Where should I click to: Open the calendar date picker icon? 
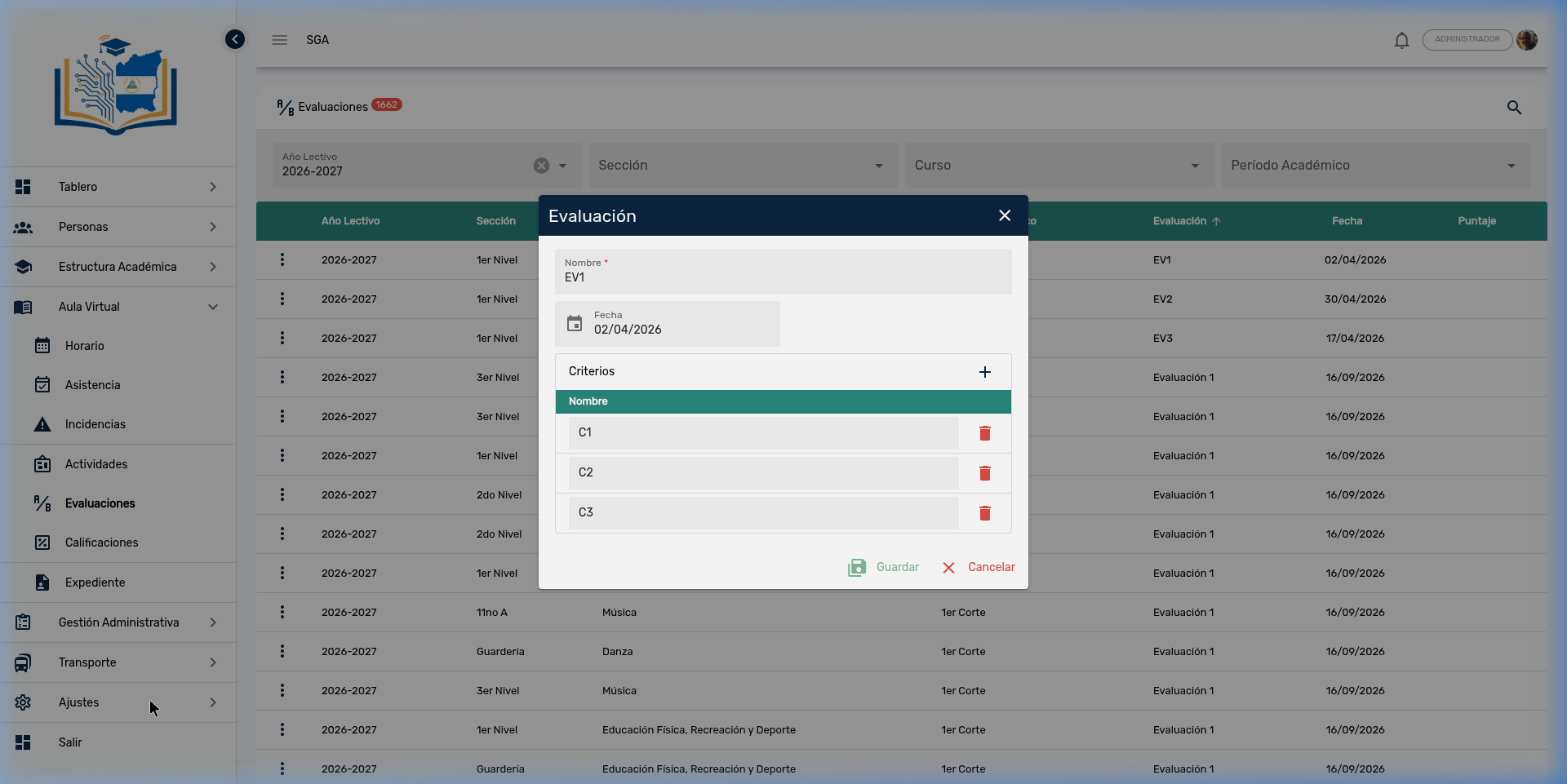[x=575, y=324]
